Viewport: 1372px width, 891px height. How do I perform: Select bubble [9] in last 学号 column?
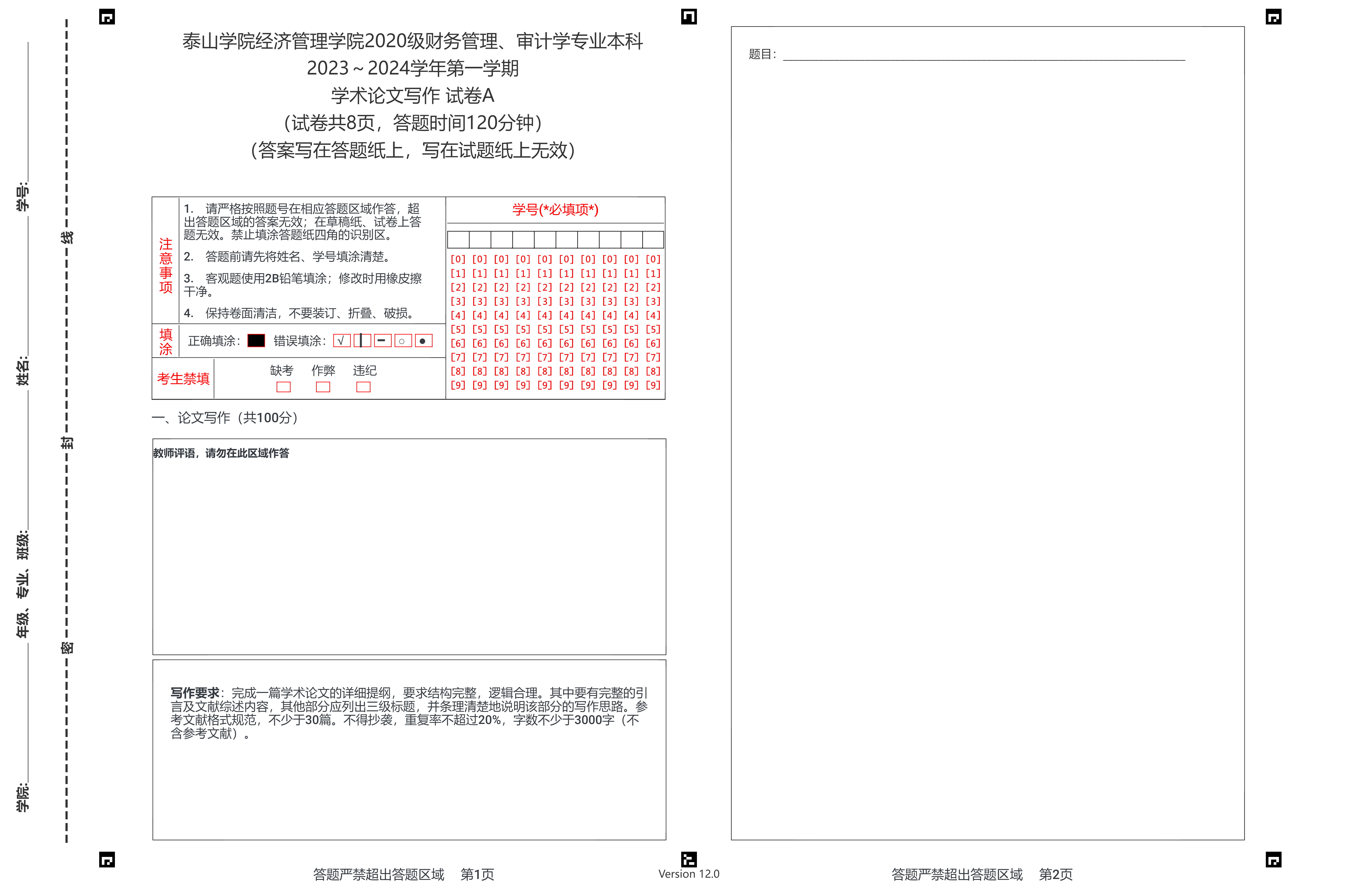click(x=653, y=385)
